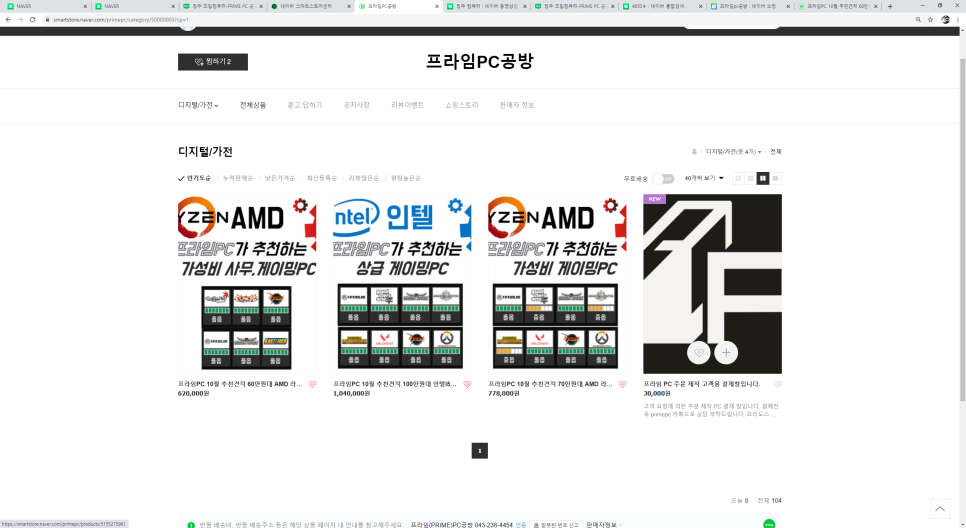The image size is (966, 528).
Task: Click the round heart overlay on logo thumbnail
Action: pos(699,352)
